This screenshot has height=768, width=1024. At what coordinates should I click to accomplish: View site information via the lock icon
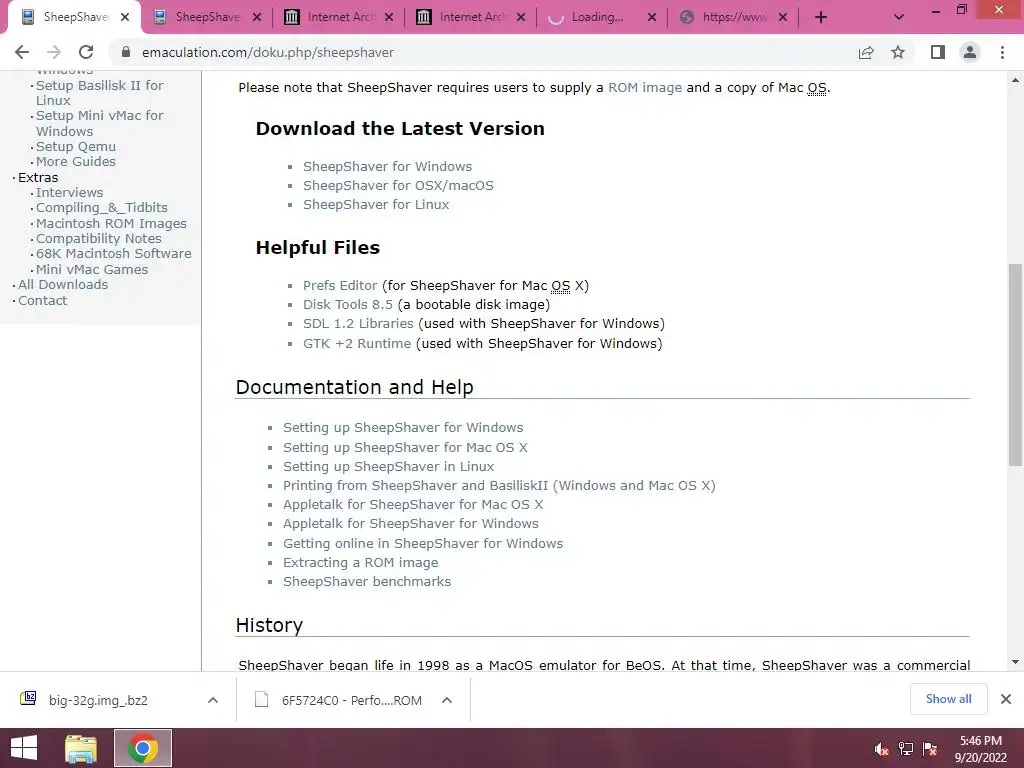click(x=126, y=52)
